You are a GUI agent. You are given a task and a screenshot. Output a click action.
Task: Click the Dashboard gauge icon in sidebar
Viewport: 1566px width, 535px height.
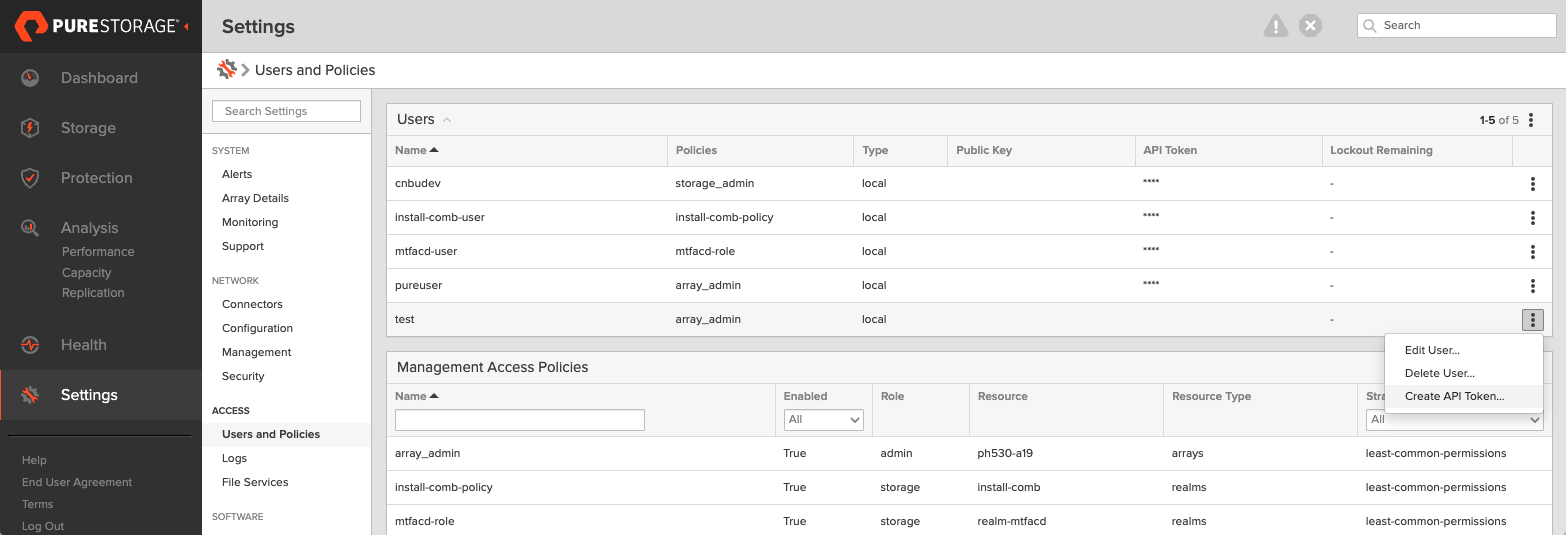click(x=30, y=78)
